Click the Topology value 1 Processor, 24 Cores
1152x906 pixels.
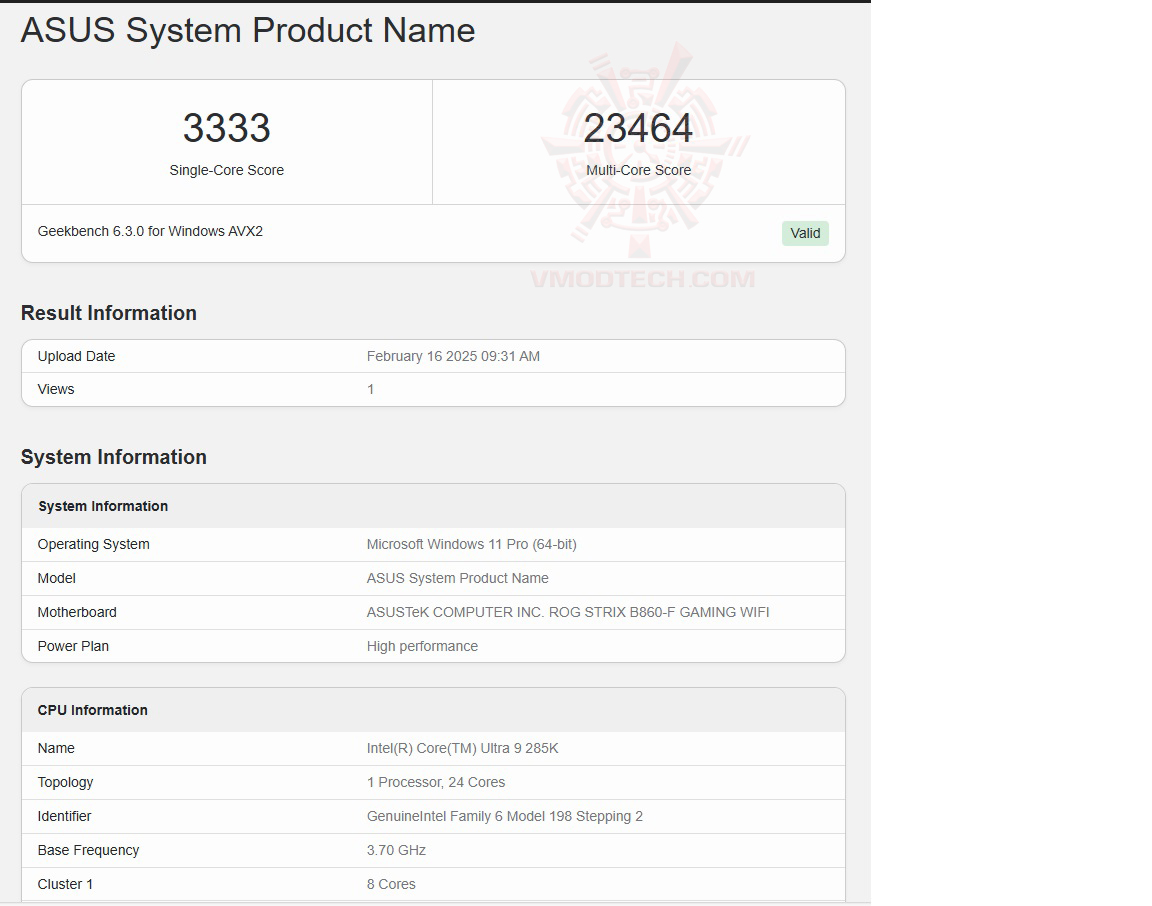436,782
